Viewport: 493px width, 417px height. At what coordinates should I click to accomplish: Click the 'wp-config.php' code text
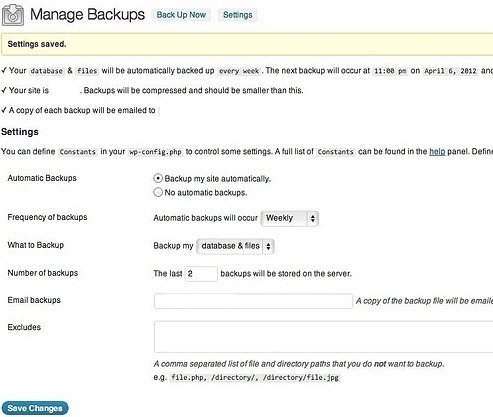click(155, 152)
